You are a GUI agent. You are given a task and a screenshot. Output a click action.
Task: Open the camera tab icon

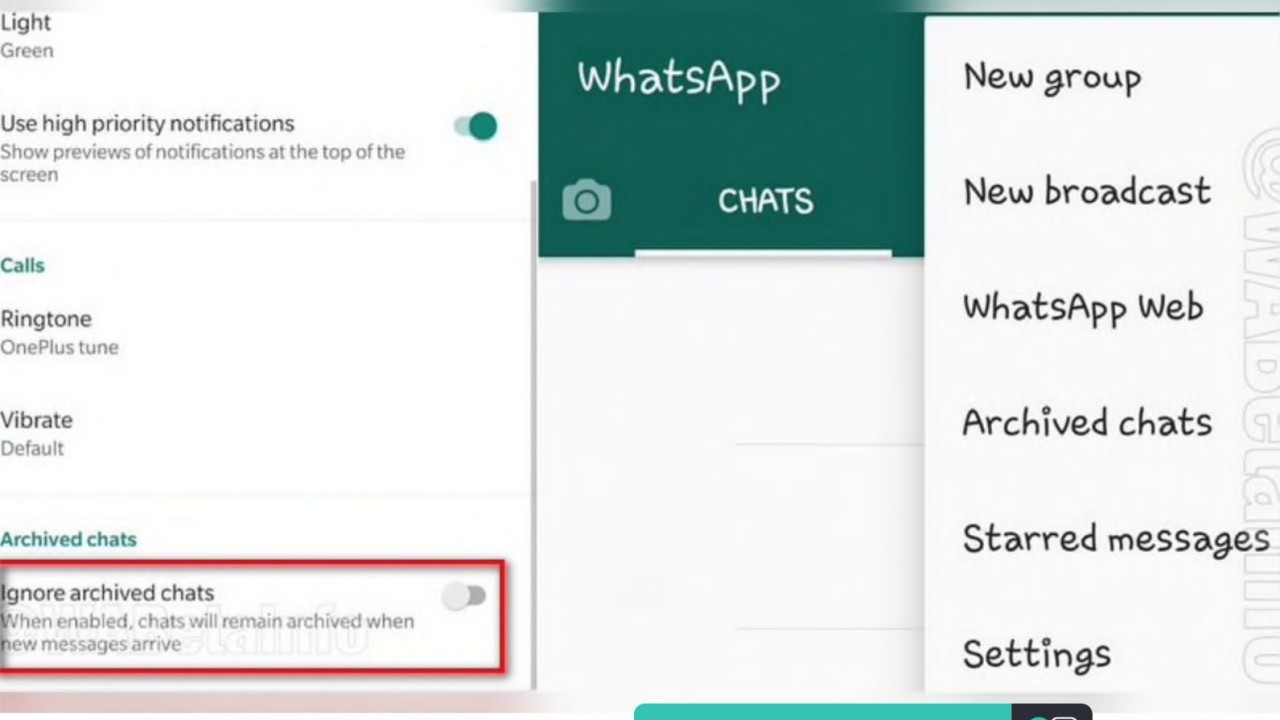tap(587, 200)
